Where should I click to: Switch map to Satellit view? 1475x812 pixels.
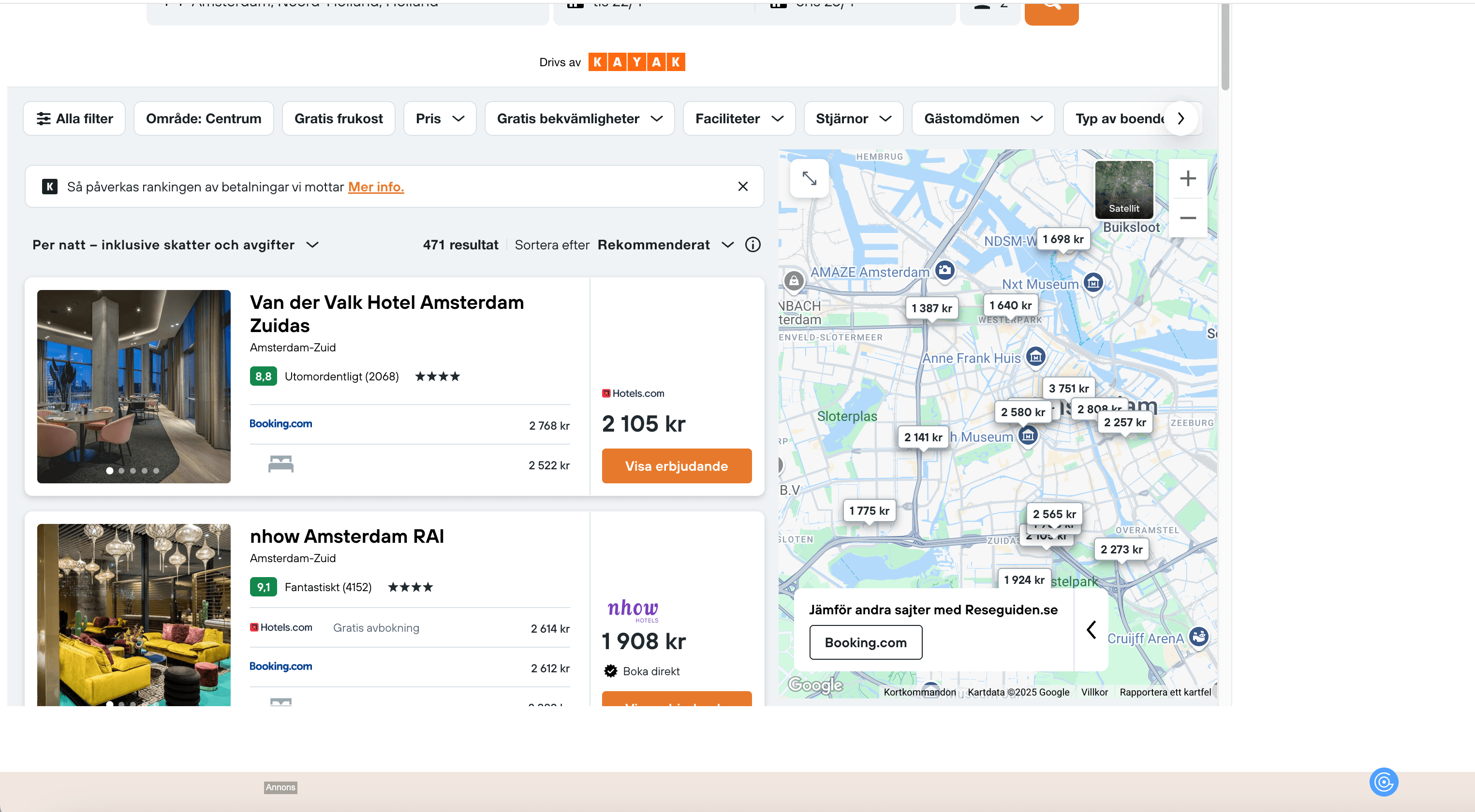[x=1123, y=189]
